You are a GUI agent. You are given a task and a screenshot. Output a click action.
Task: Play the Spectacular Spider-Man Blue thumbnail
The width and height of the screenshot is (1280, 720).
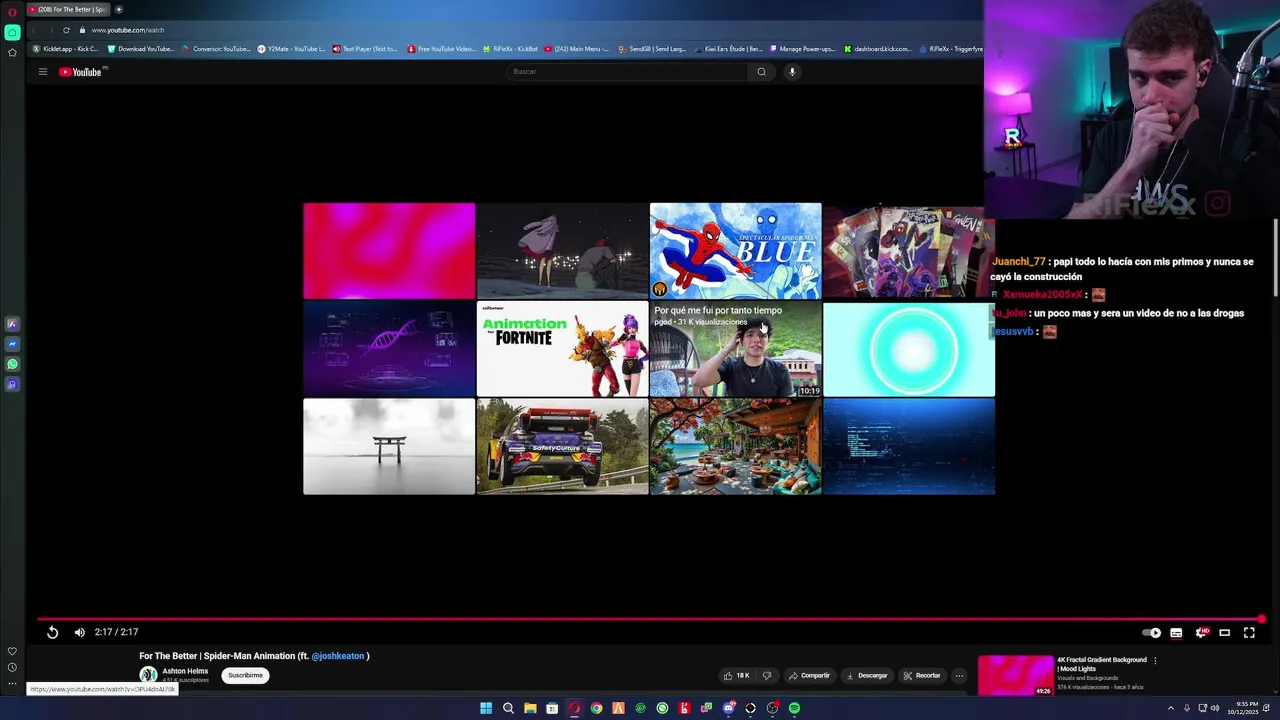[735, 251]
